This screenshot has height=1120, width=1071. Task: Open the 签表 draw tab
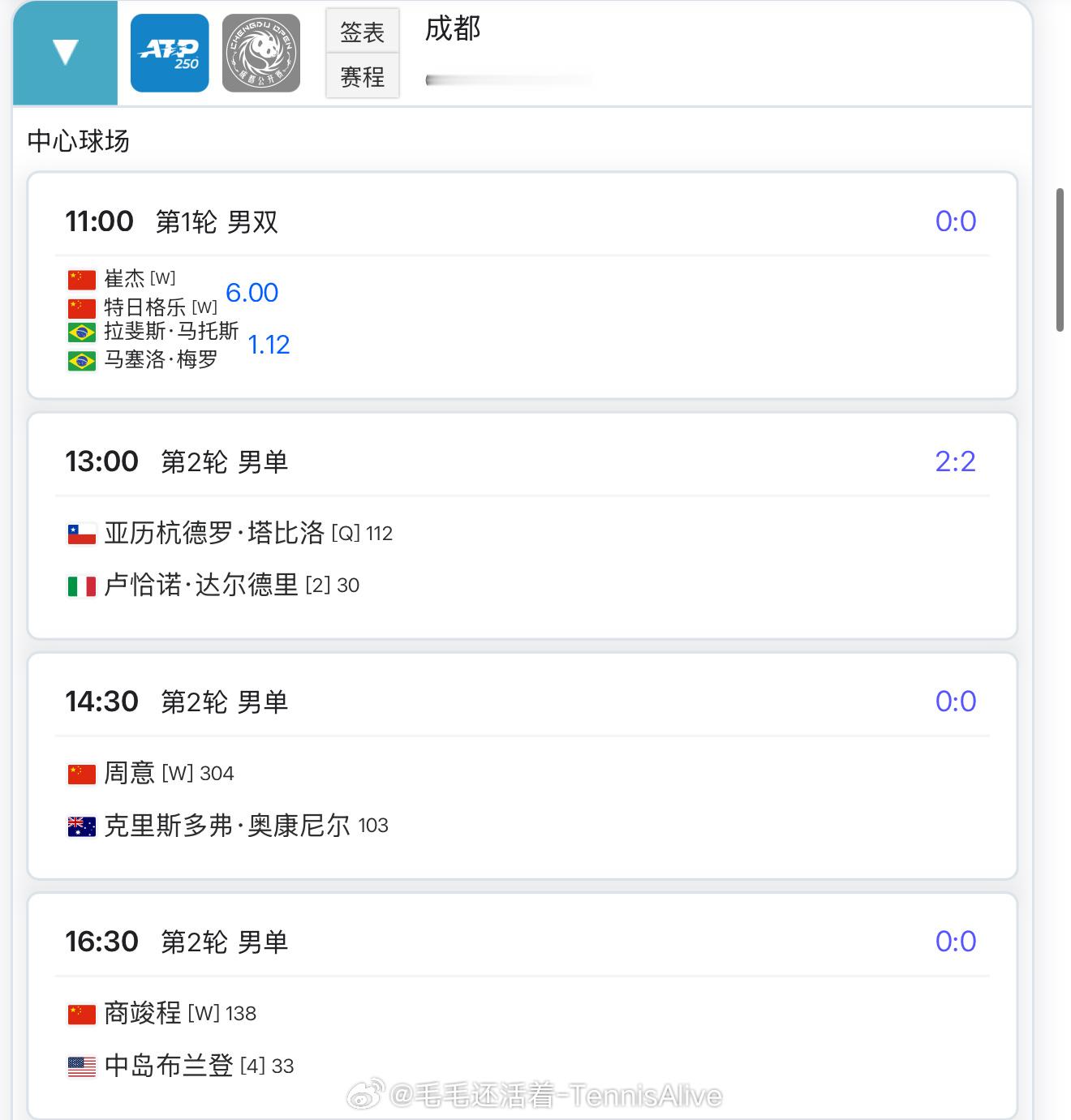tap(362, 32)
